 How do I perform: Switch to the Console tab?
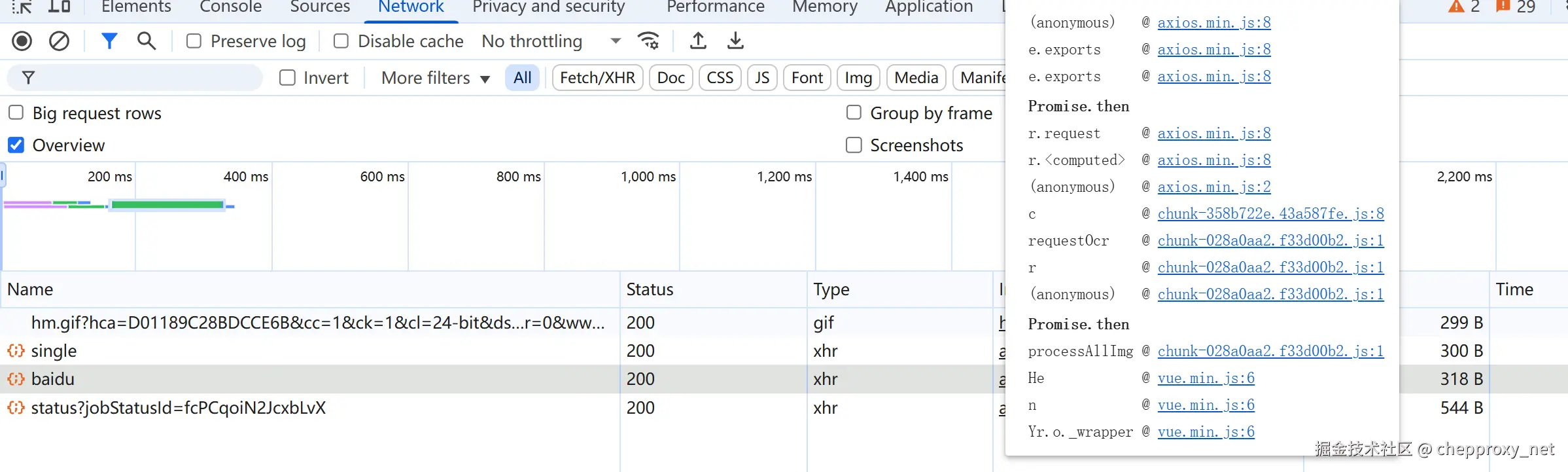click(230, 7)
